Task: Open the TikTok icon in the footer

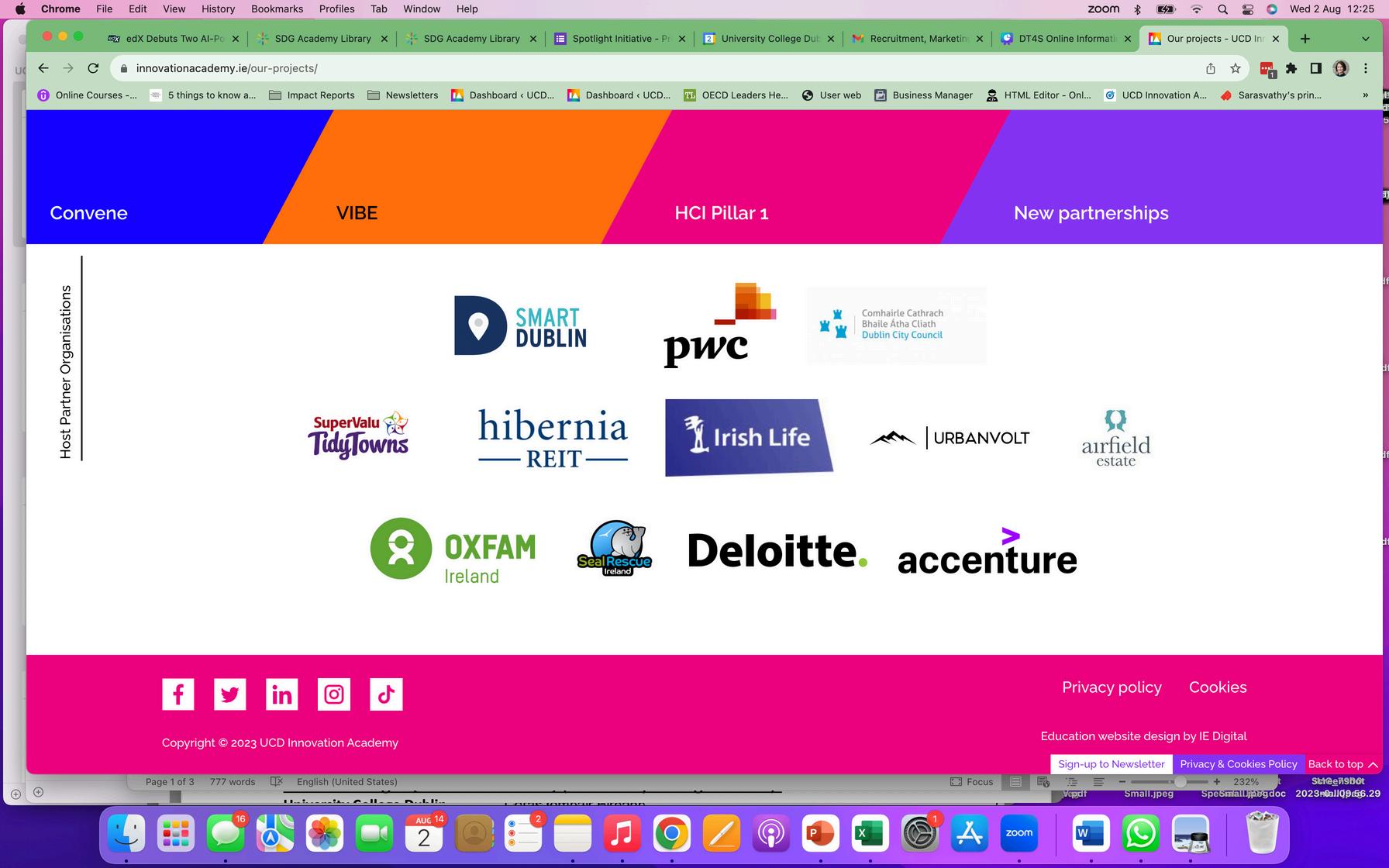Action: click(386, 694)
